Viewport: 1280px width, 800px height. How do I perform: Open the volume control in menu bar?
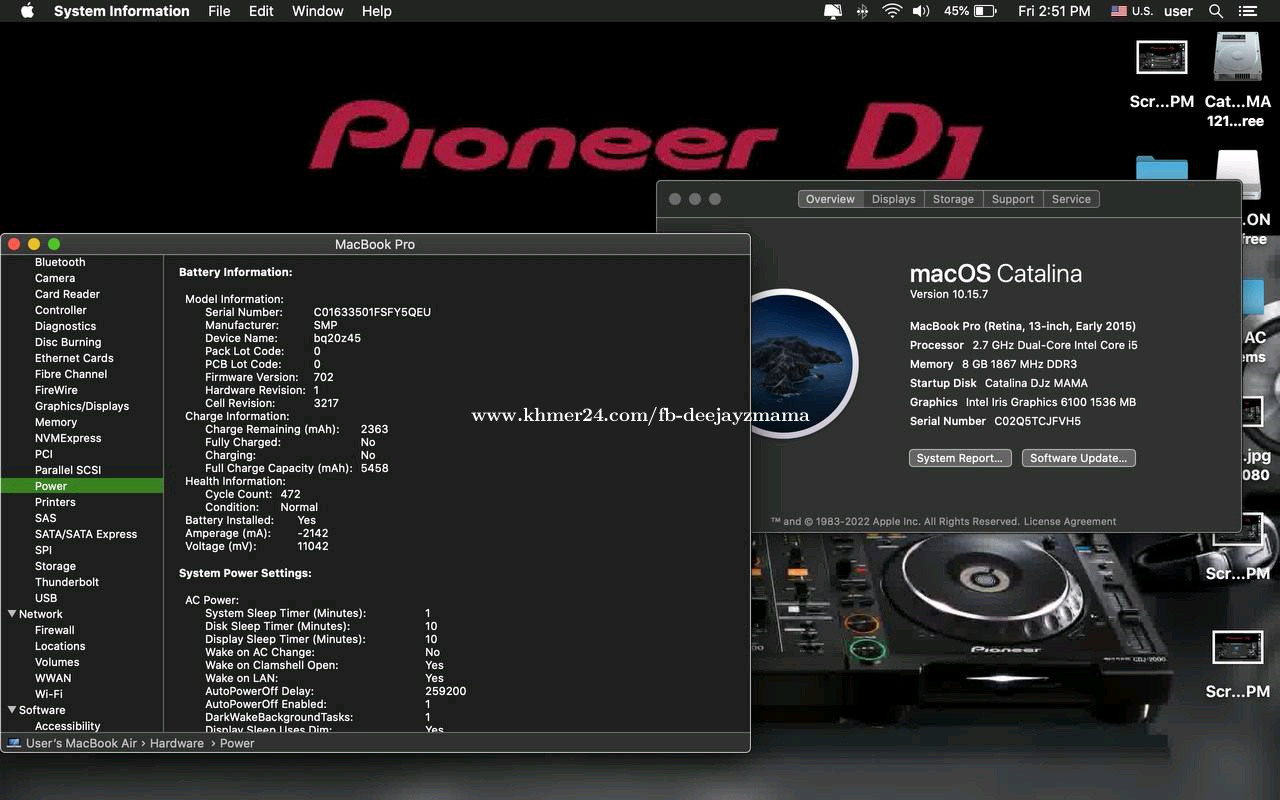tap(921, 11)
